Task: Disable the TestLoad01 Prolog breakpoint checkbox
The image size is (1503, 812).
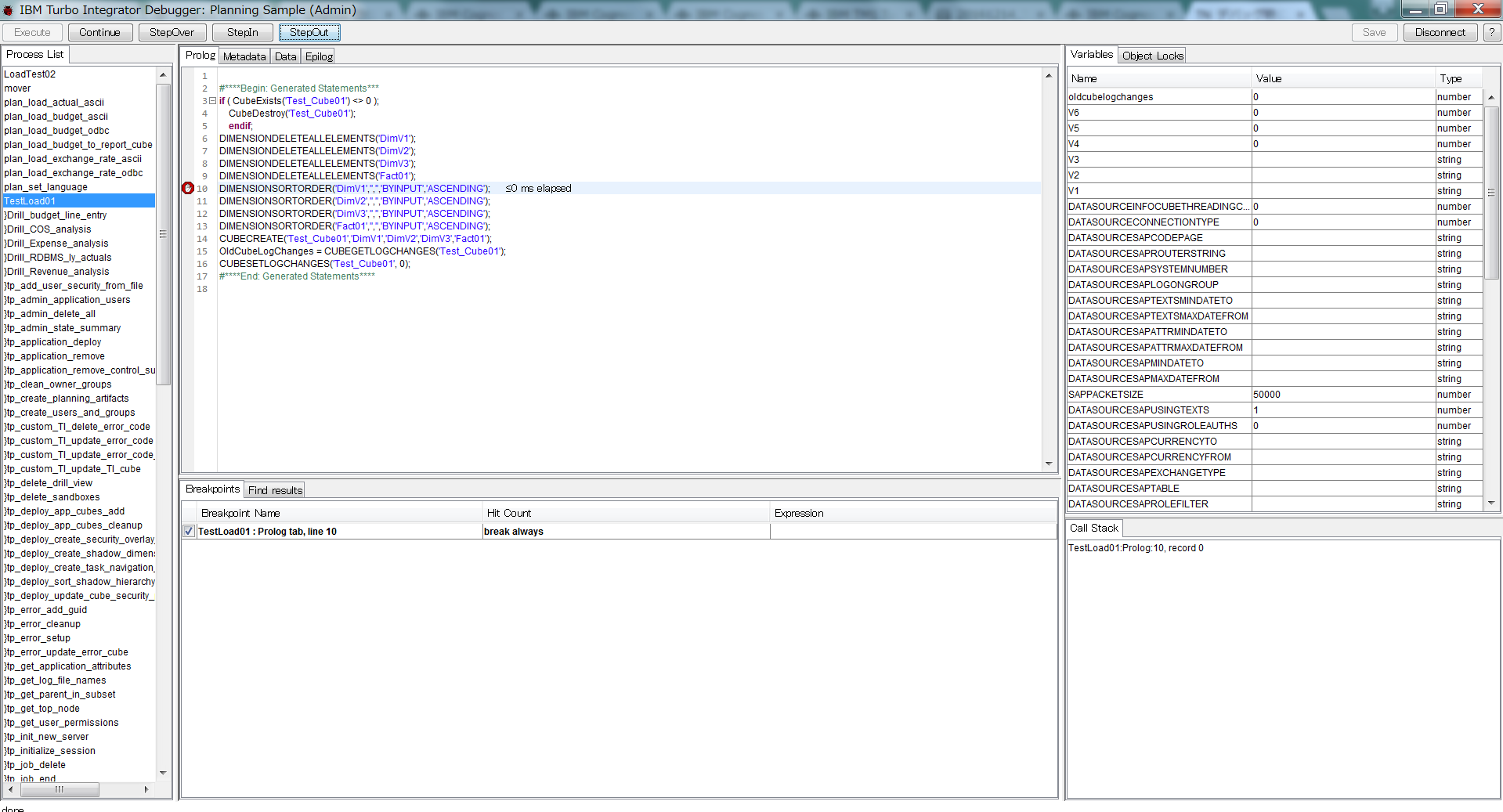Action: click(188, 531)
